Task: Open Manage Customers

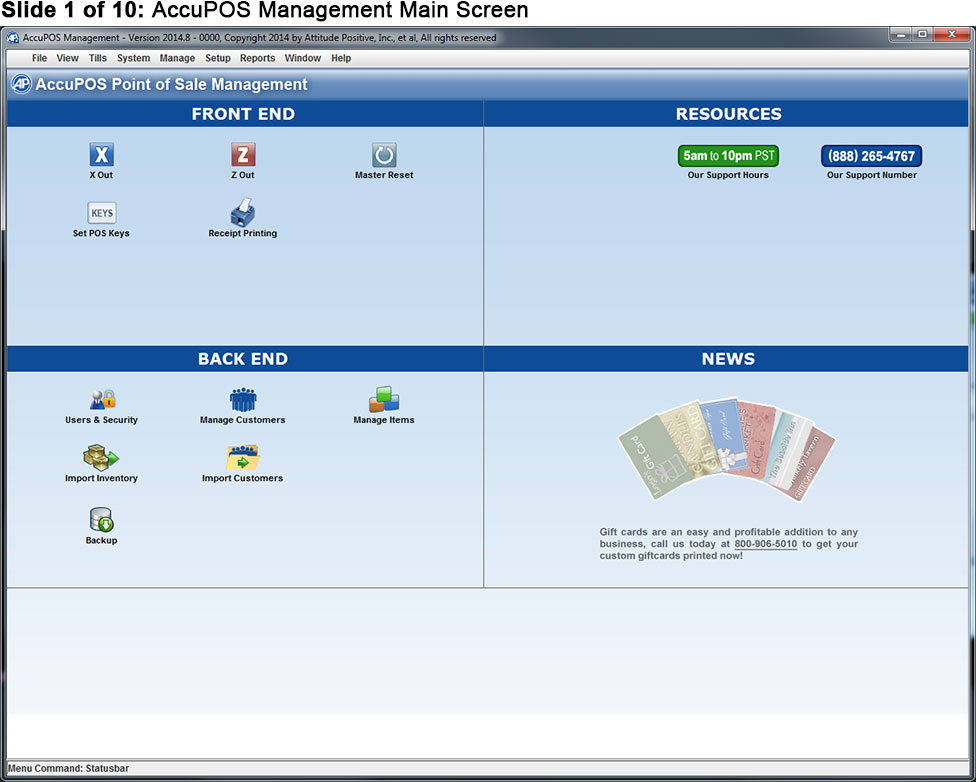Action: (243, 399)
